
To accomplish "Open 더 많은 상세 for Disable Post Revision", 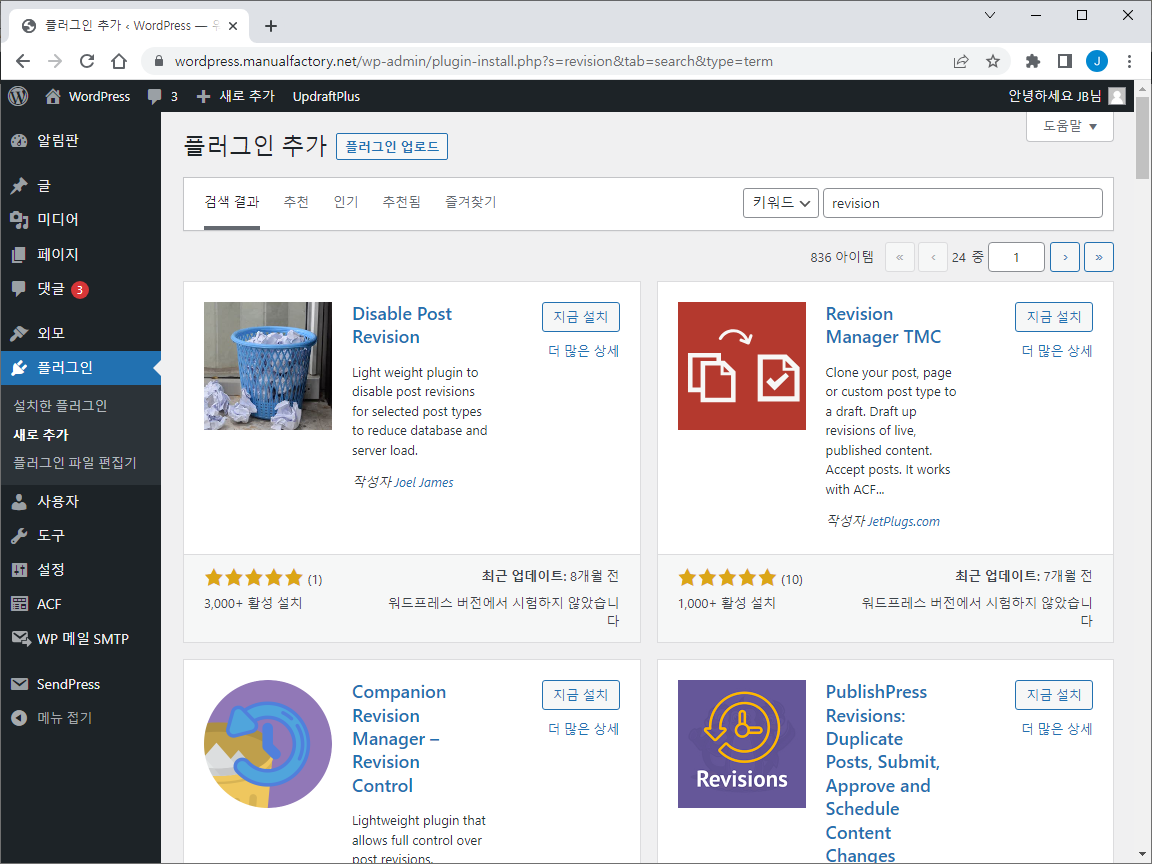I will point(583,351).
